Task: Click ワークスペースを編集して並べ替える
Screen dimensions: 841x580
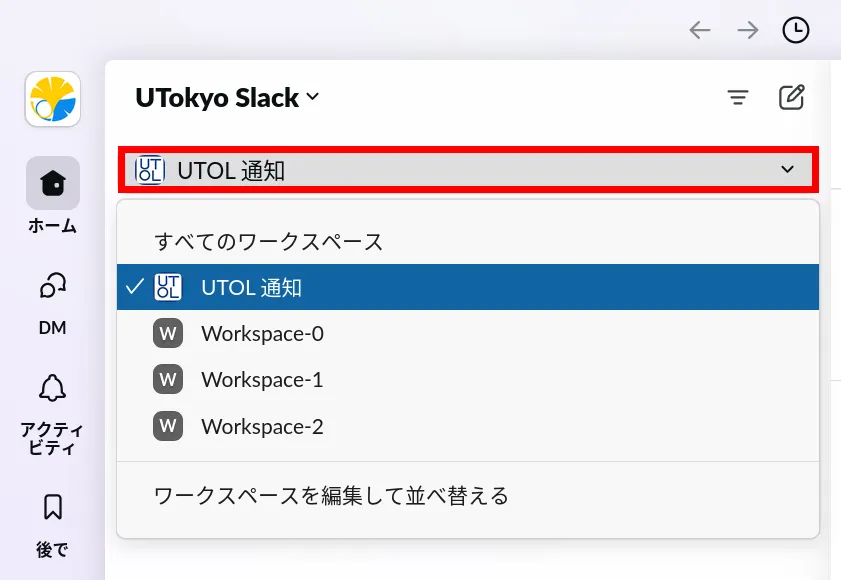Action: [331, 496]
